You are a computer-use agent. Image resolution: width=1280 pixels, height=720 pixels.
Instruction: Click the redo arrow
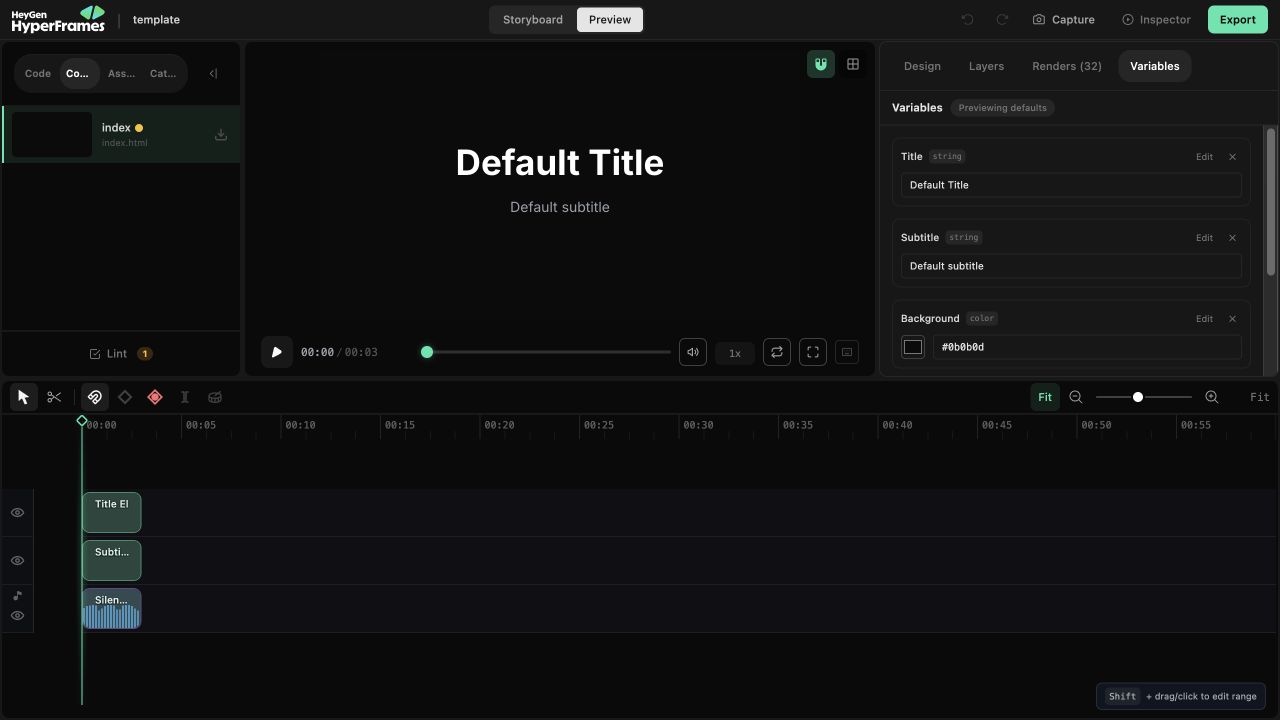click(1001, 19)
